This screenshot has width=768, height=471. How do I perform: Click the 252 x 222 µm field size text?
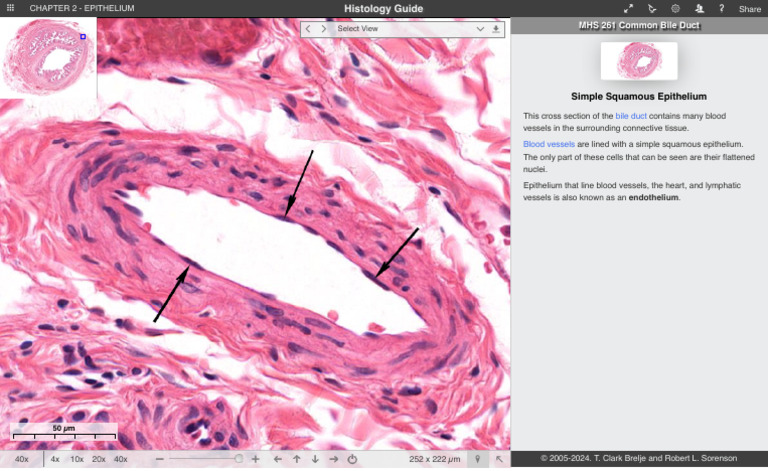pyautogui.click(x=434, y=459)
